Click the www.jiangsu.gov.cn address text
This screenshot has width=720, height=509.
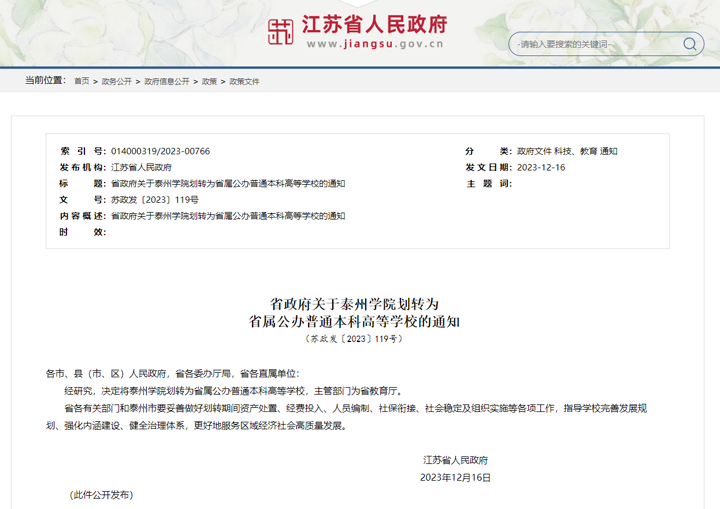tap(375, 45)
